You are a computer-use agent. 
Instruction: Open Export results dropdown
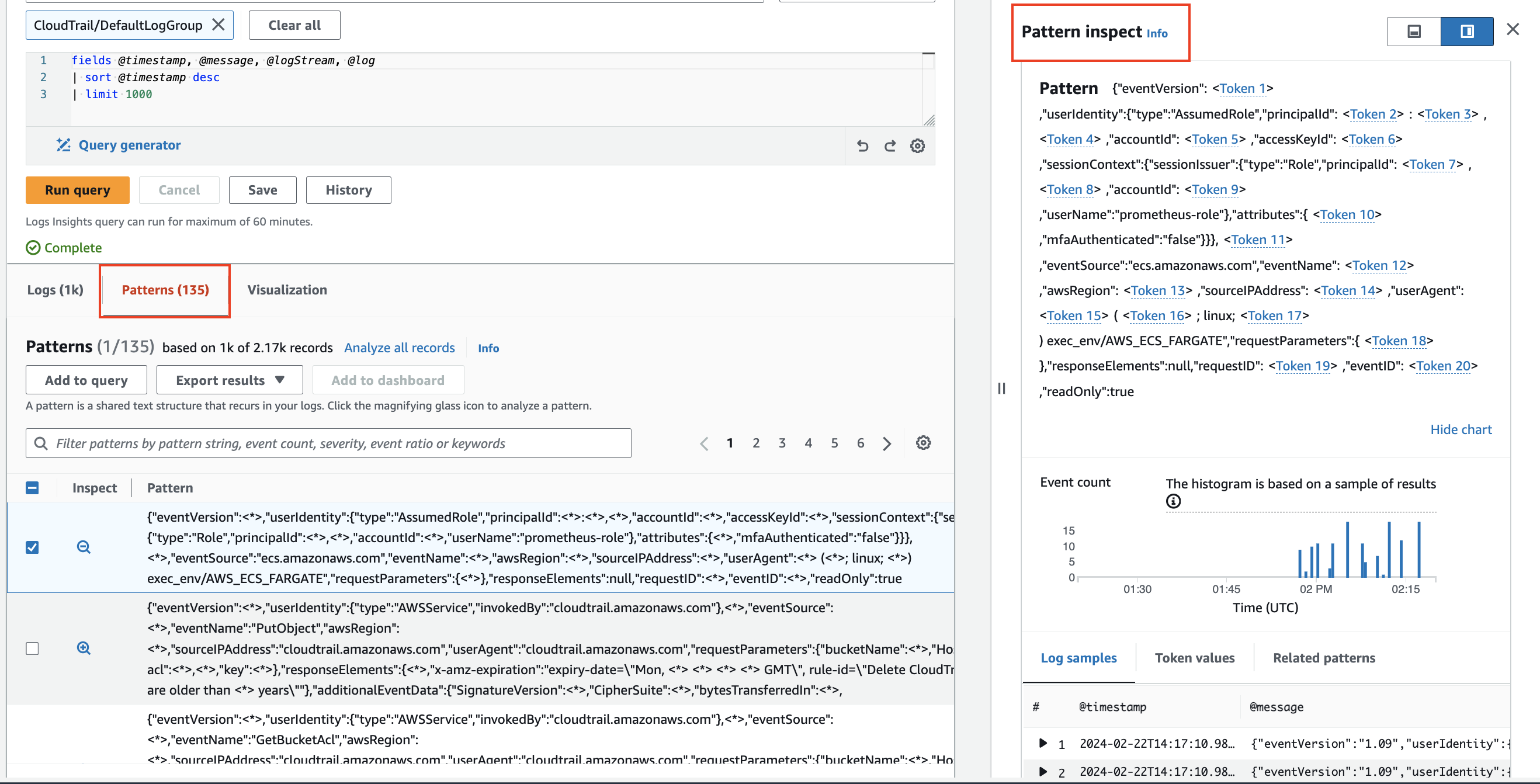[230, 380]
